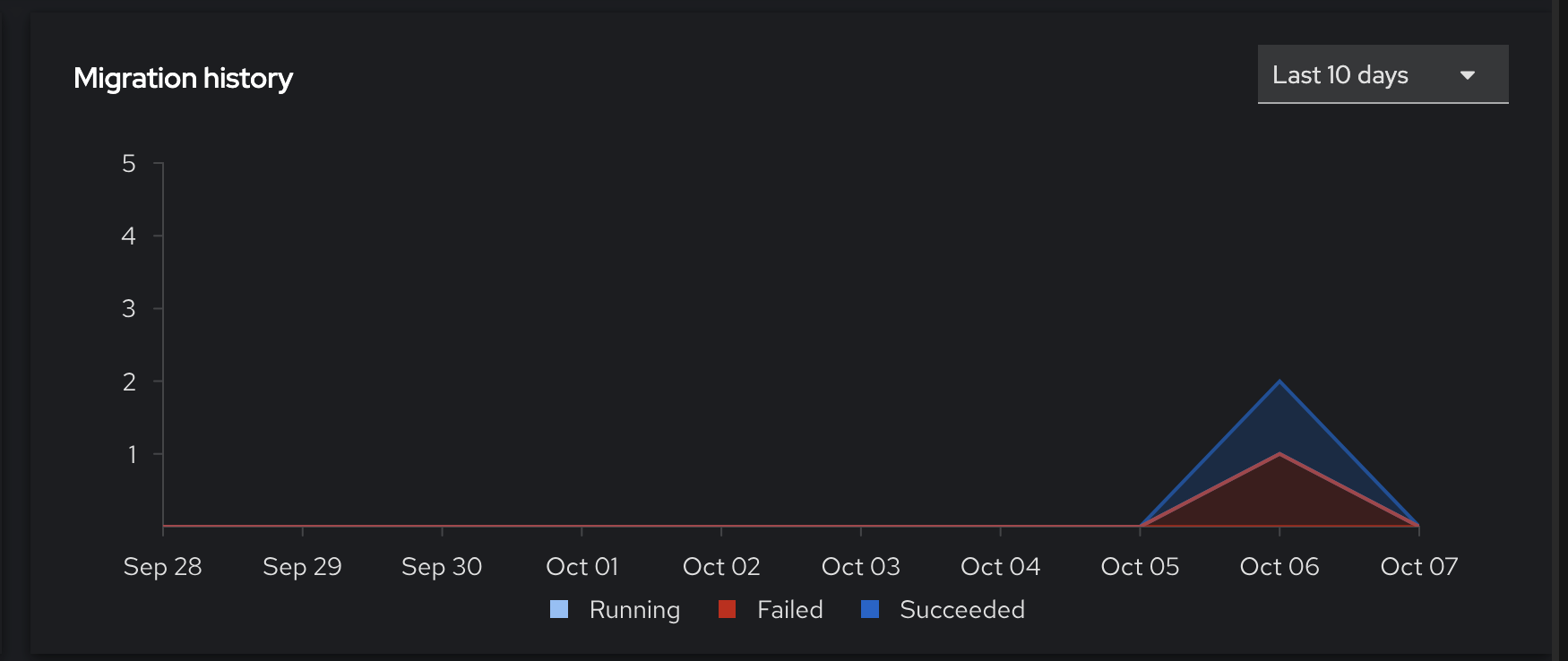Image resolution: width=1568 pixels, height=661 pixels.
Task: Click the Succeeded legend blue square
Action: point(869,610)
